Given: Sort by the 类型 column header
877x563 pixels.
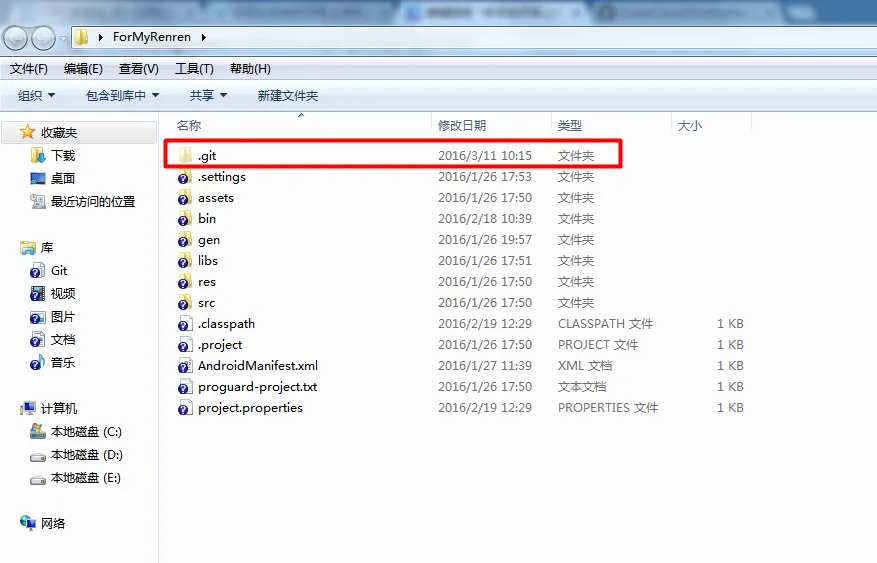Looking at the screenshot, I should (x=570, y=125).
